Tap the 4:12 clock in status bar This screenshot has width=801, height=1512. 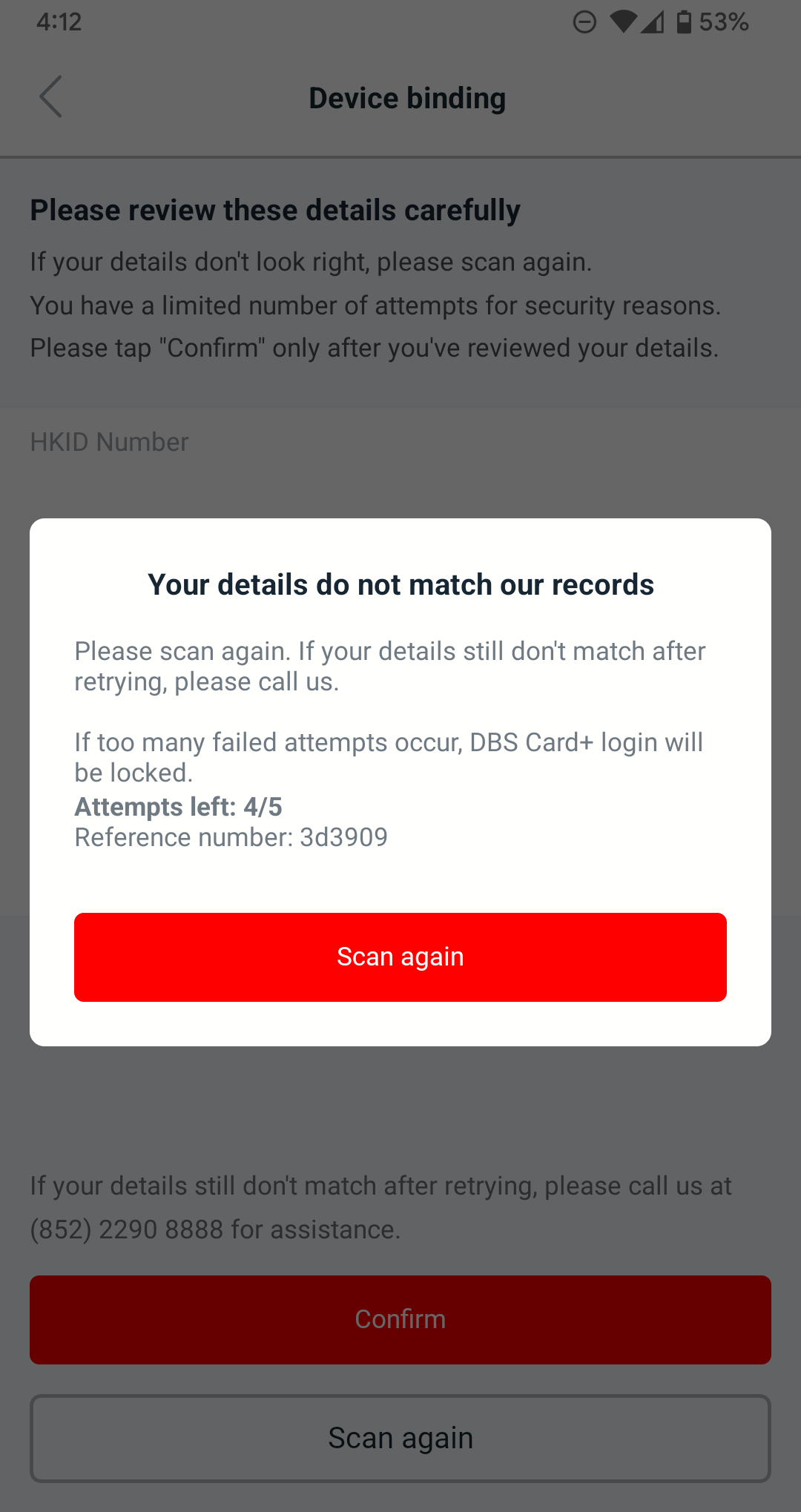pos(59,22)
